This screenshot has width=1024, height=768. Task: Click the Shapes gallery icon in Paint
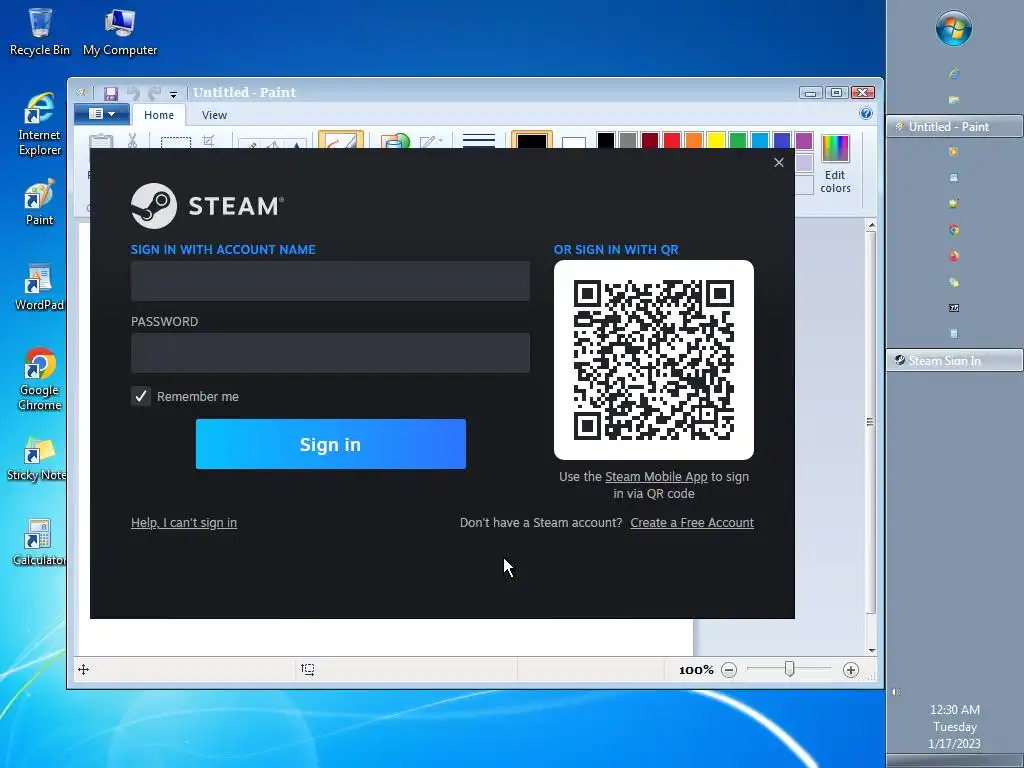(x=395, y=140)
